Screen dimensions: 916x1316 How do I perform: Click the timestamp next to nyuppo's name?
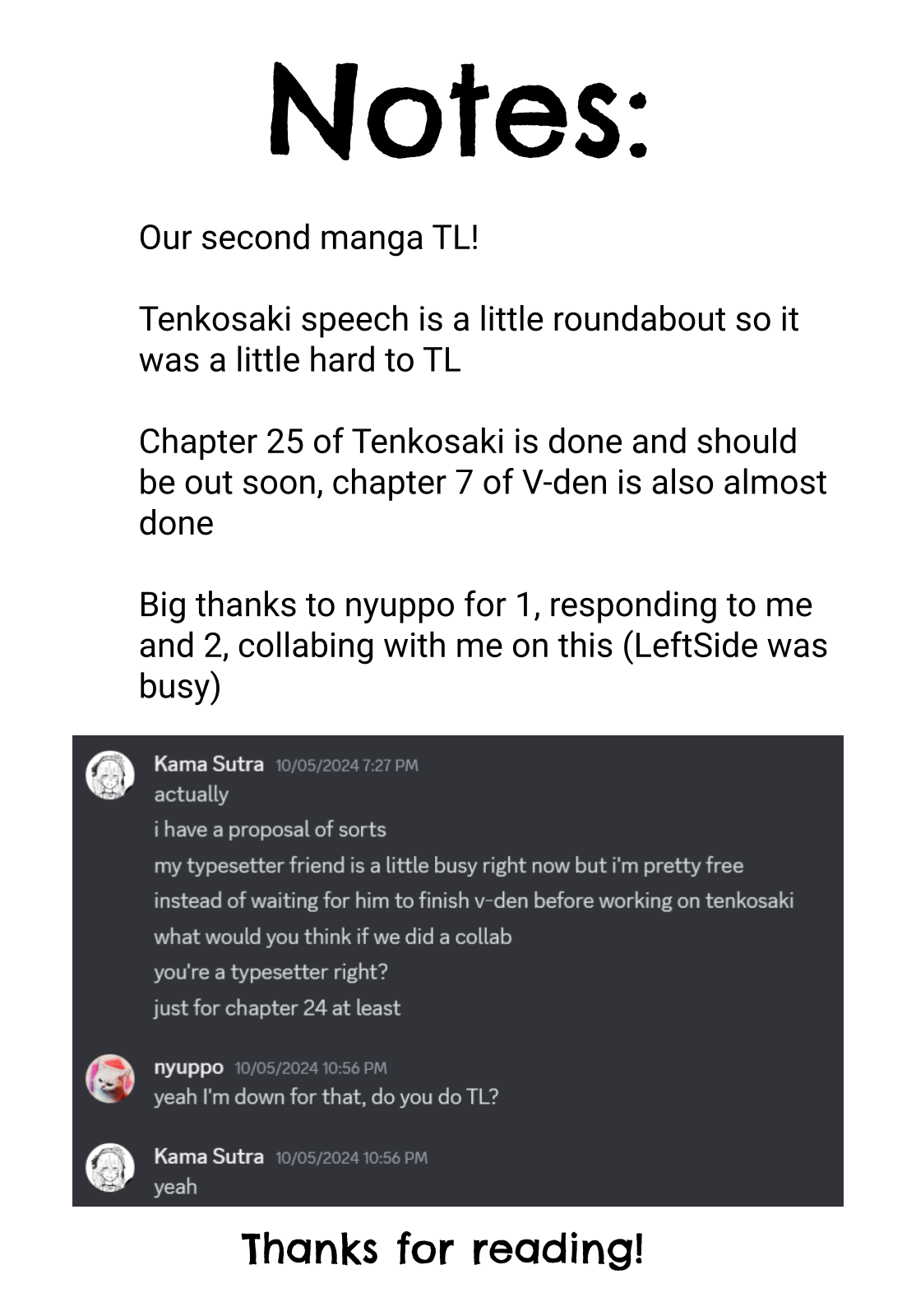[311, 1068]
